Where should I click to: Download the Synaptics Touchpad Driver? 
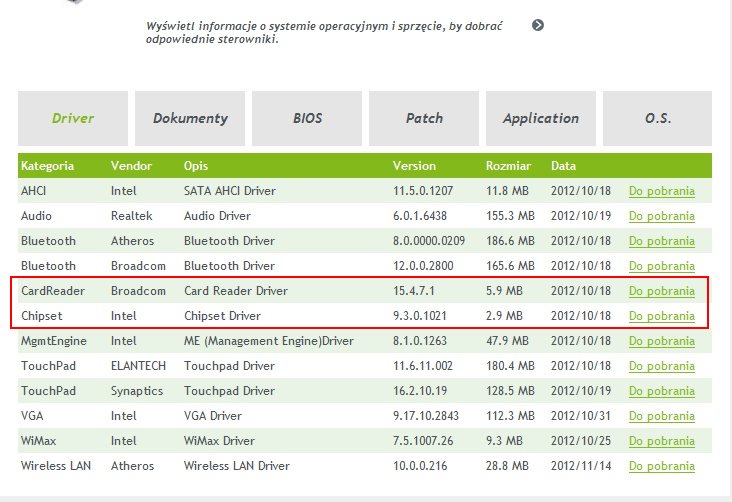coord(662,391)
